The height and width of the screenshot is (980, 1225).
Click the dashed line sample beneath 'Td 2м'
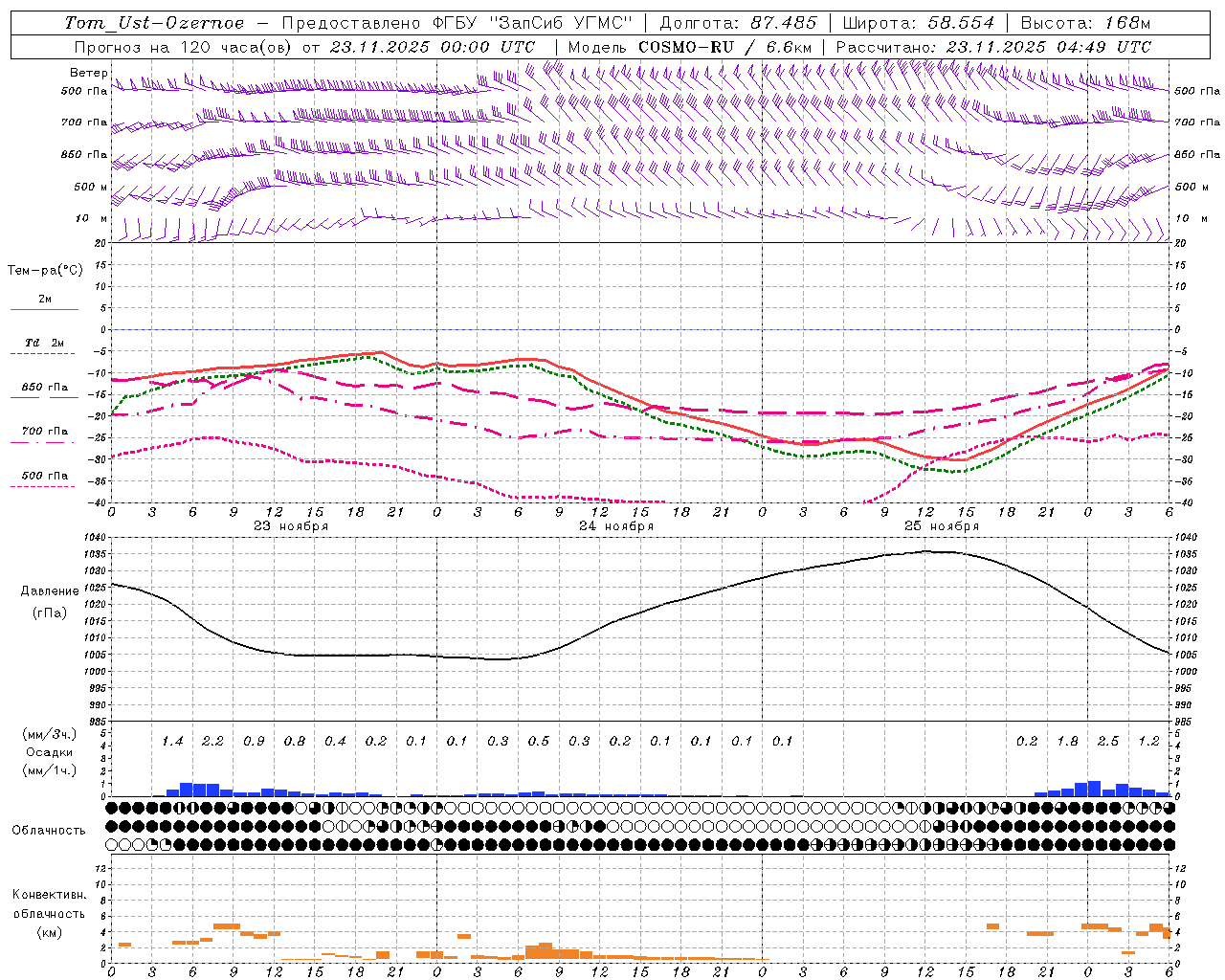pyautogui.click(x=43, y=354)
